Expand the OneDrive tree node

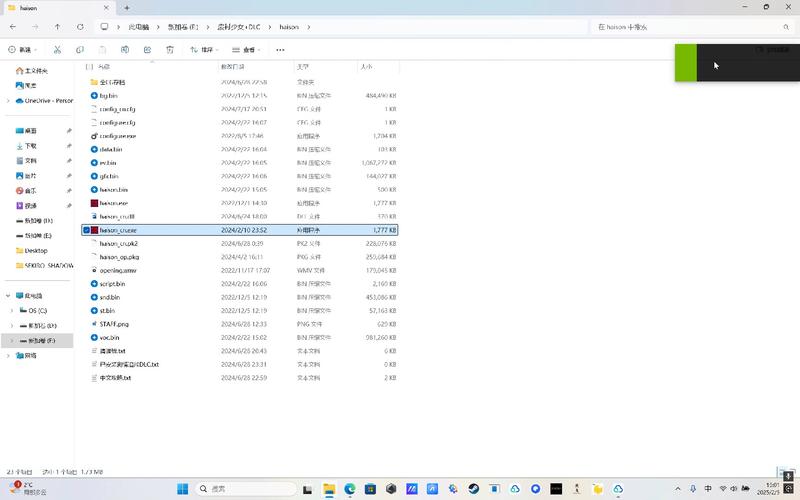8,100
